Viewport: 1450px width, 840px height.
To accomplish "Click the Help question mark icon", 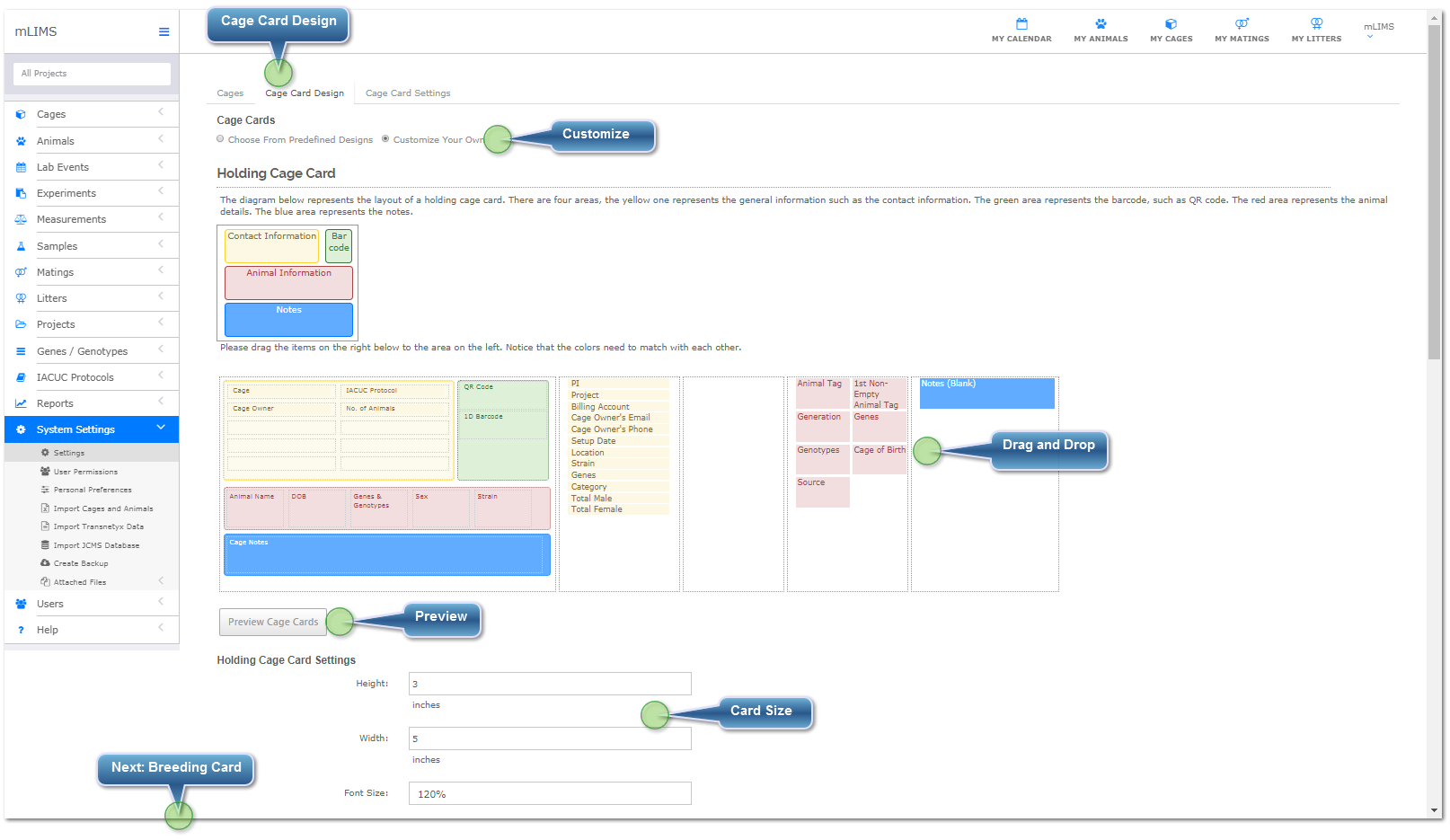I will pyautogui.click(x=21, y=630).
